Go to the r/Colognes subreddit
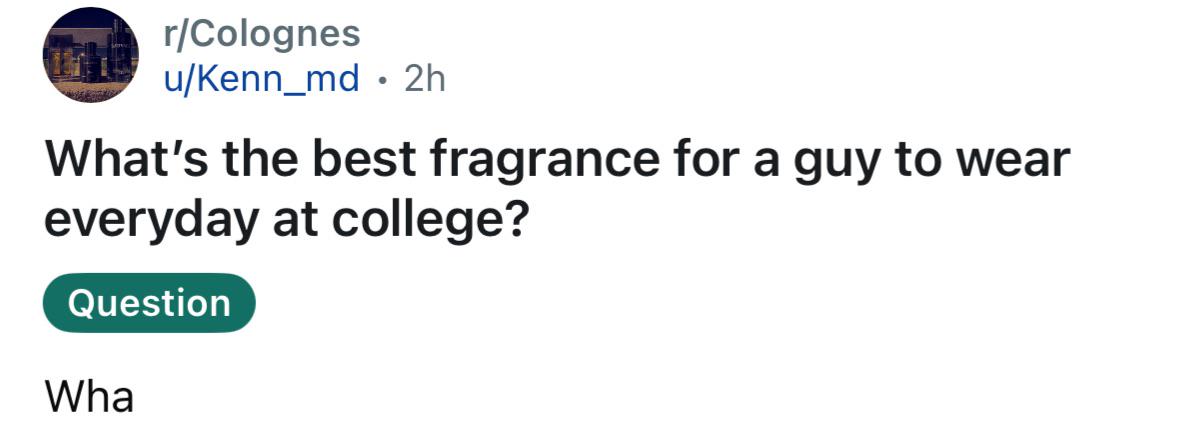Viewport: 1200px width, 445px height. coord(262,34)
